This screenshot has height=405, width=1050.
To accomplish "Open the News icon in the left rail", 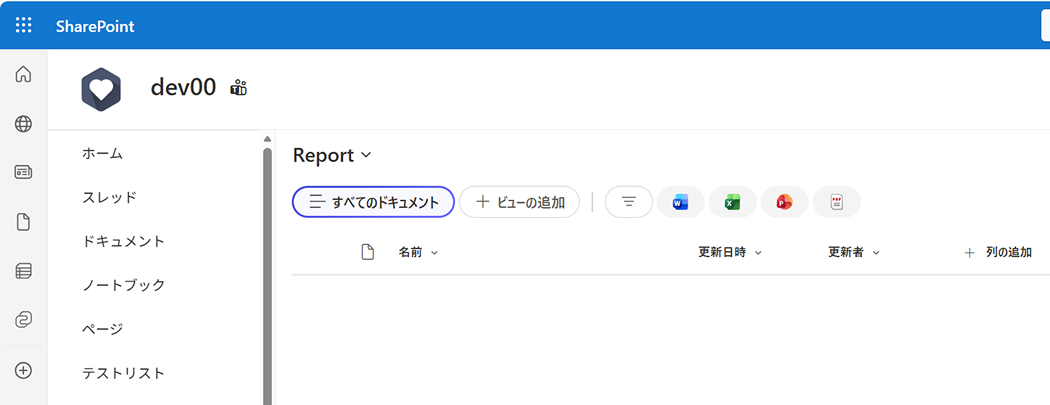I will (23, 172).
